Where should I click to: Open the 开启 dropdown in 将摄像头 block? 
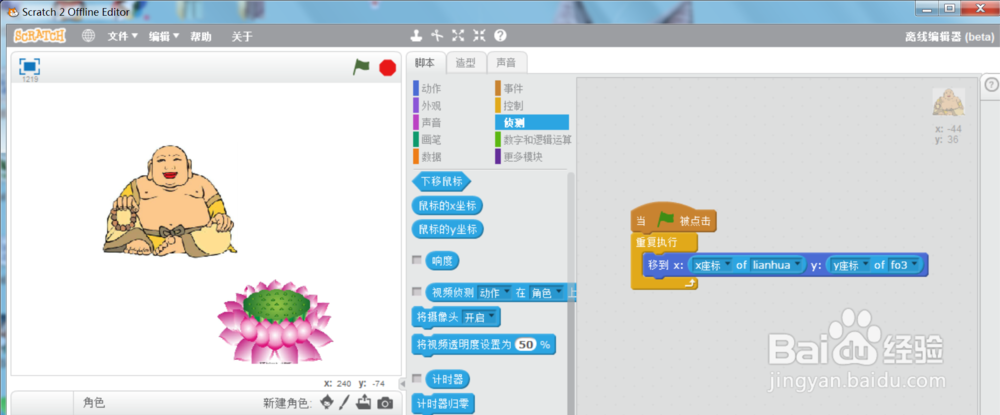pyautogui.click(x=480, y=317)
